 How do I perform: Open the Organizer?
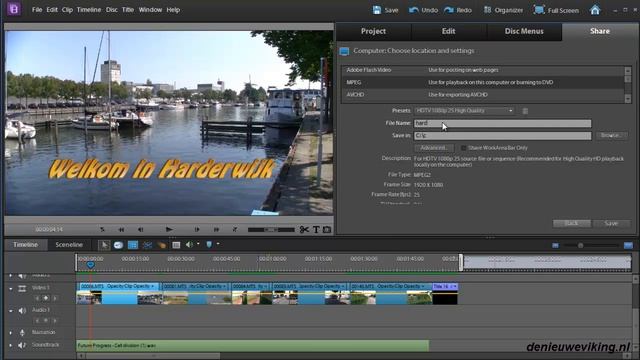tap(503, 10)
